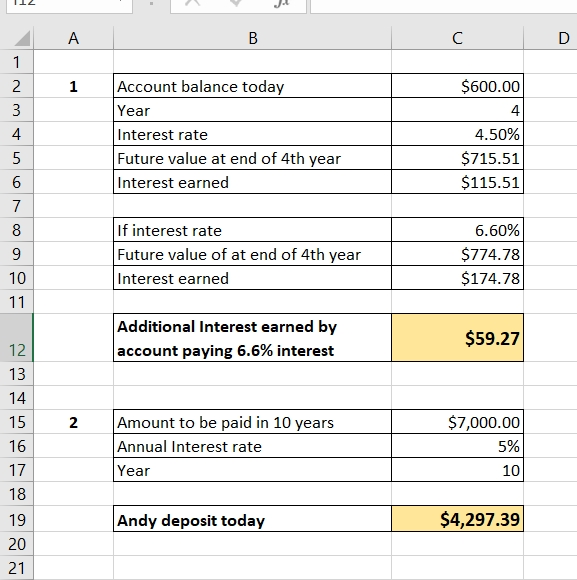Click 'Future value of at end of 4th year'
577x580 pixels.
pyautogui.click(x=252, y=254)
